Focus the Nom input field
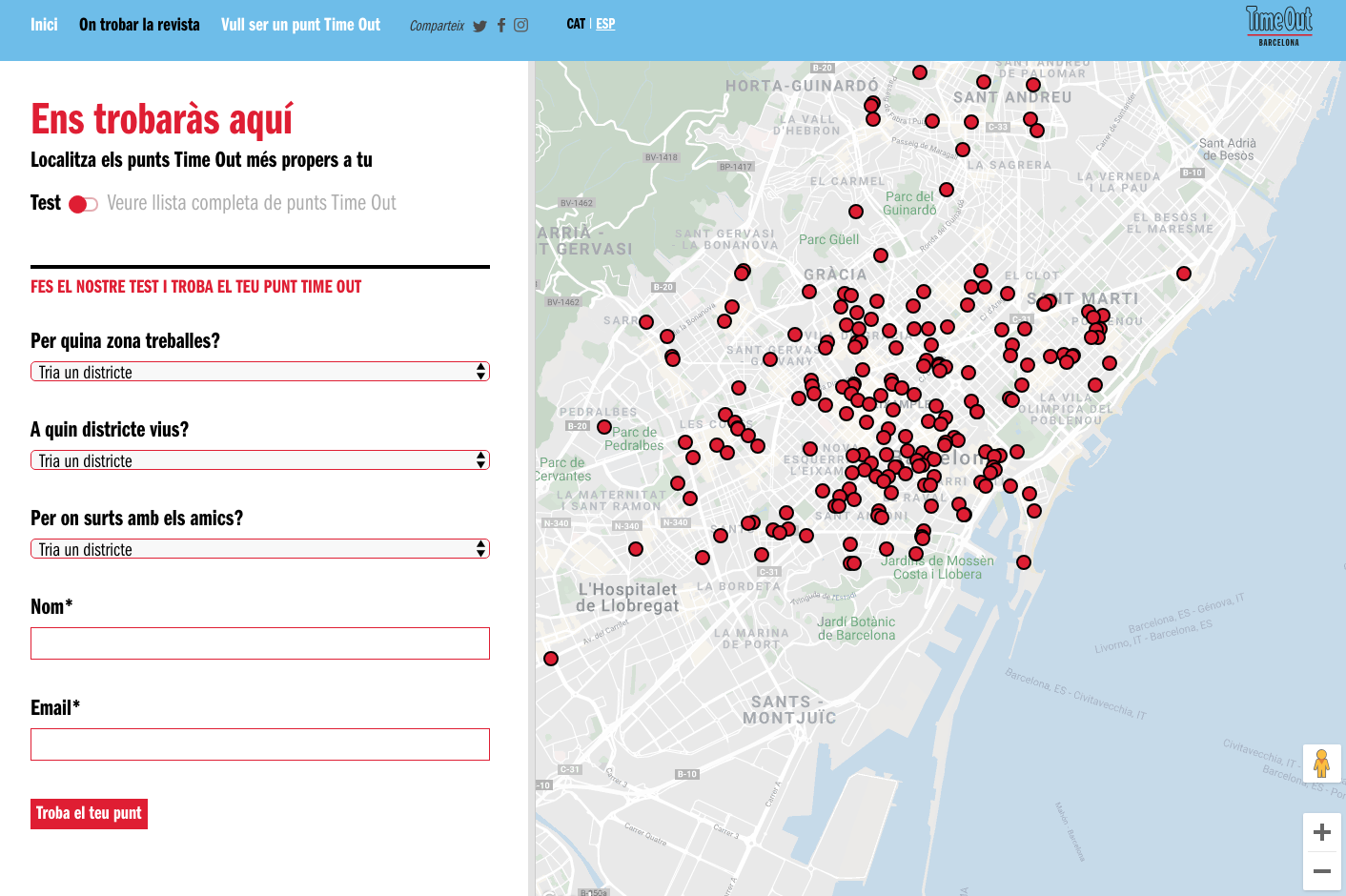This screenshot has width=1346, height=896. coord(260,643)
